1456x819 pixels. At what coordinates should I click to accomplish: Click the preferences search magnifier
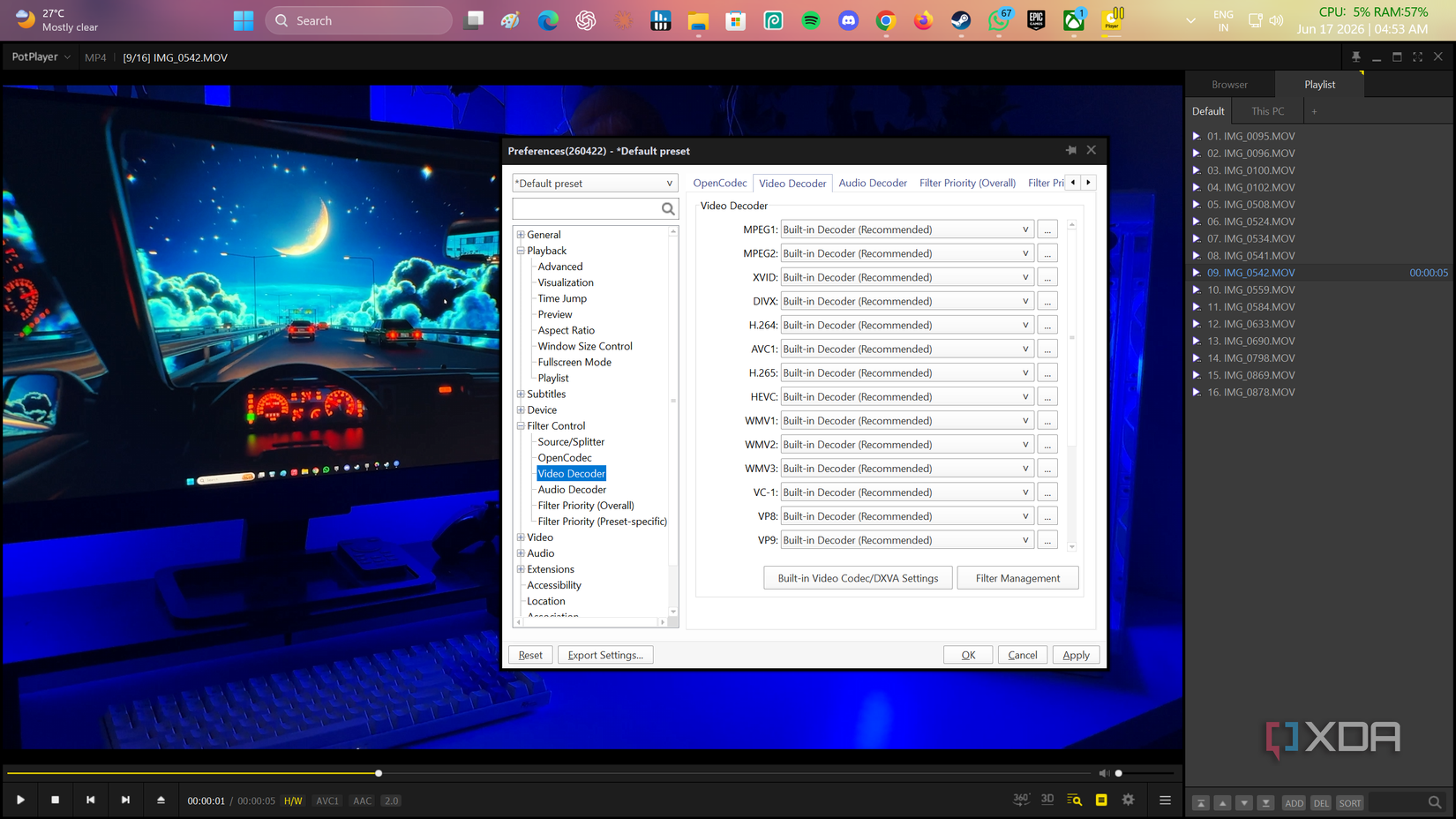click(x=668, y=208)
